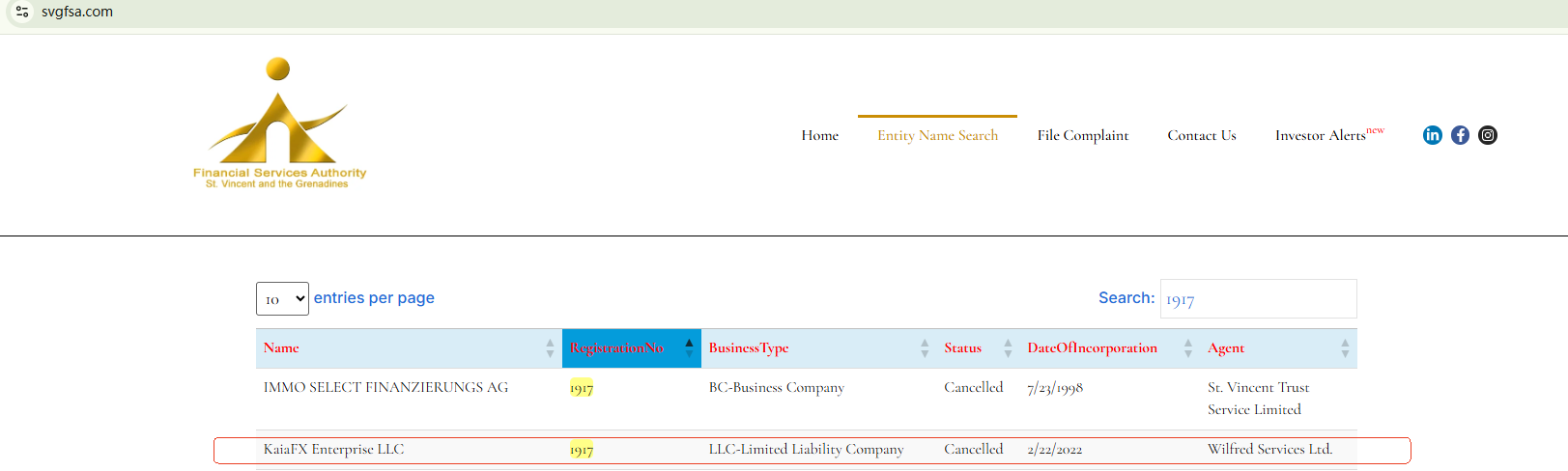Sort table by Agent column
This screenshot has height=471, width=1568.
coord(1278,348)
